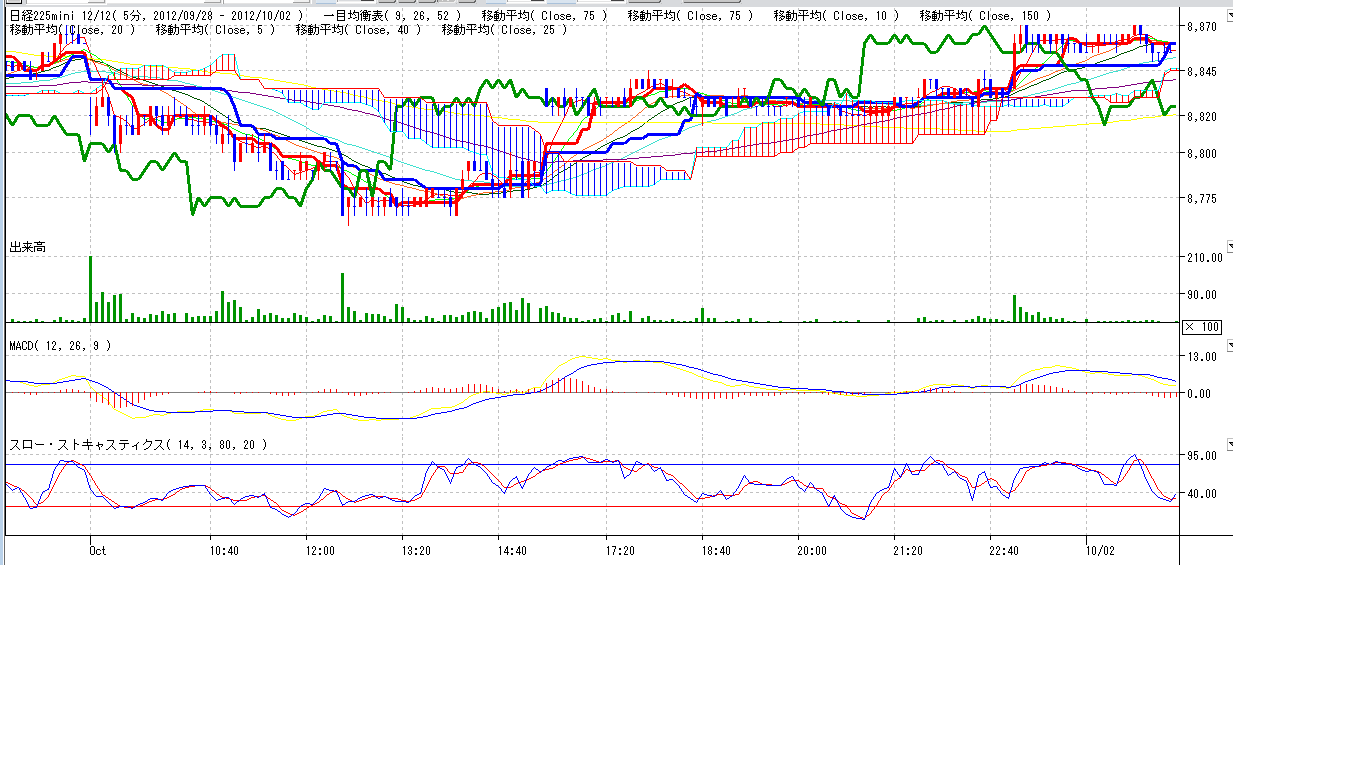Viewport: 1368px width, 768px height.
Task: Open the Slow Stochastics pane menu arrow
Action: click(1230, 444)
